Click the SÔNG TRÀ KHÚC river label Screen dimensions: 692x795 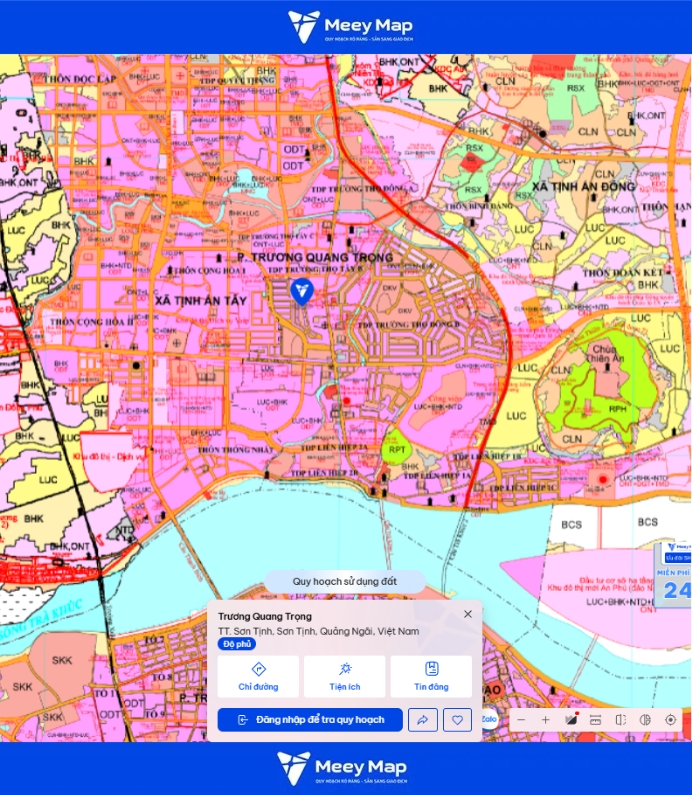pyautogui.click(x=41, y=622)
